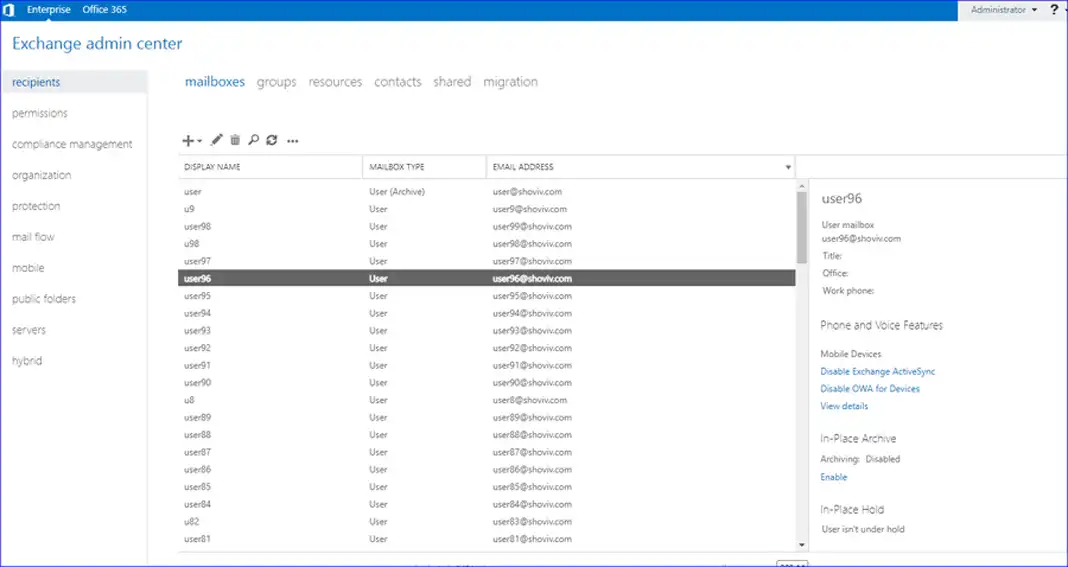Select mail flow in left navigation
The height and width of the screenshot is (567, 1068).
pyautogui.click(x=33, y=237)
